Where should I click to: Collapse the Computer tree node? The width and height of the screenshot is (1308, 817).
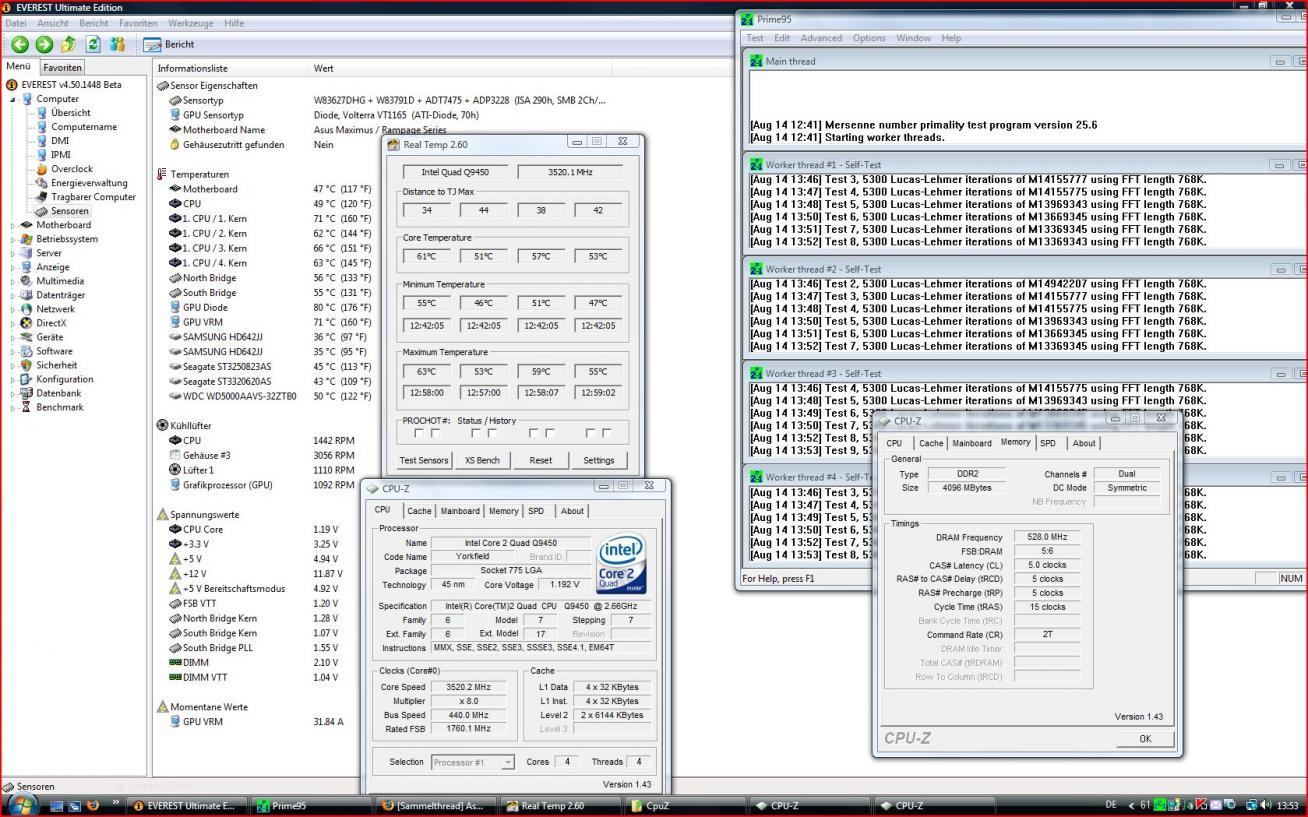(13, 99)
